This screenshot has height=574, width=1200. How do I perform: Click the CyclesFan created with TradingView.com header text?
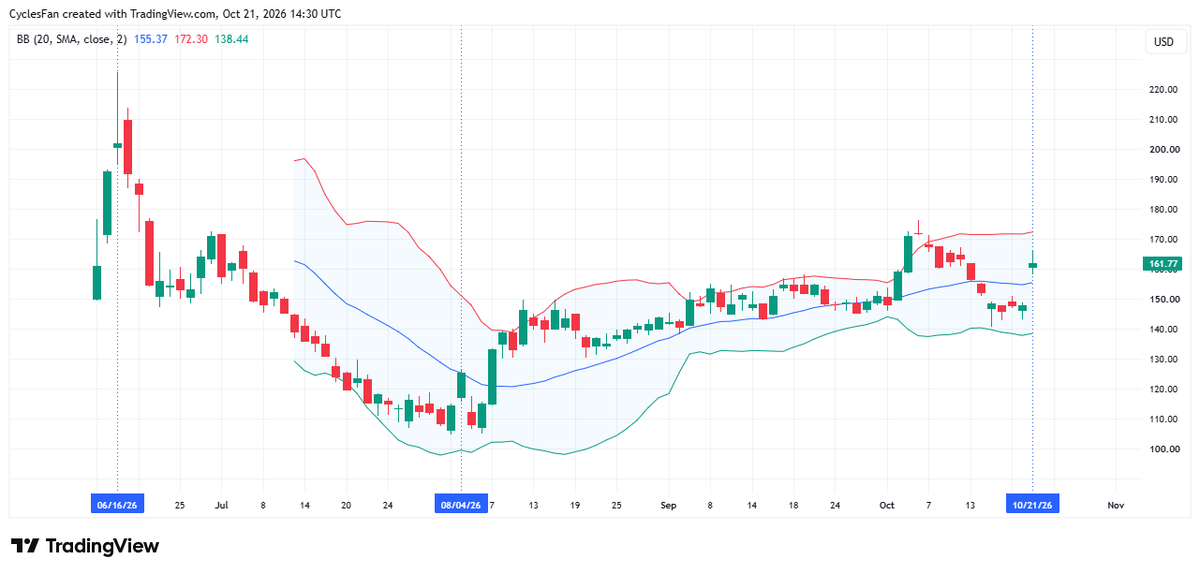[x=175, y=14]
